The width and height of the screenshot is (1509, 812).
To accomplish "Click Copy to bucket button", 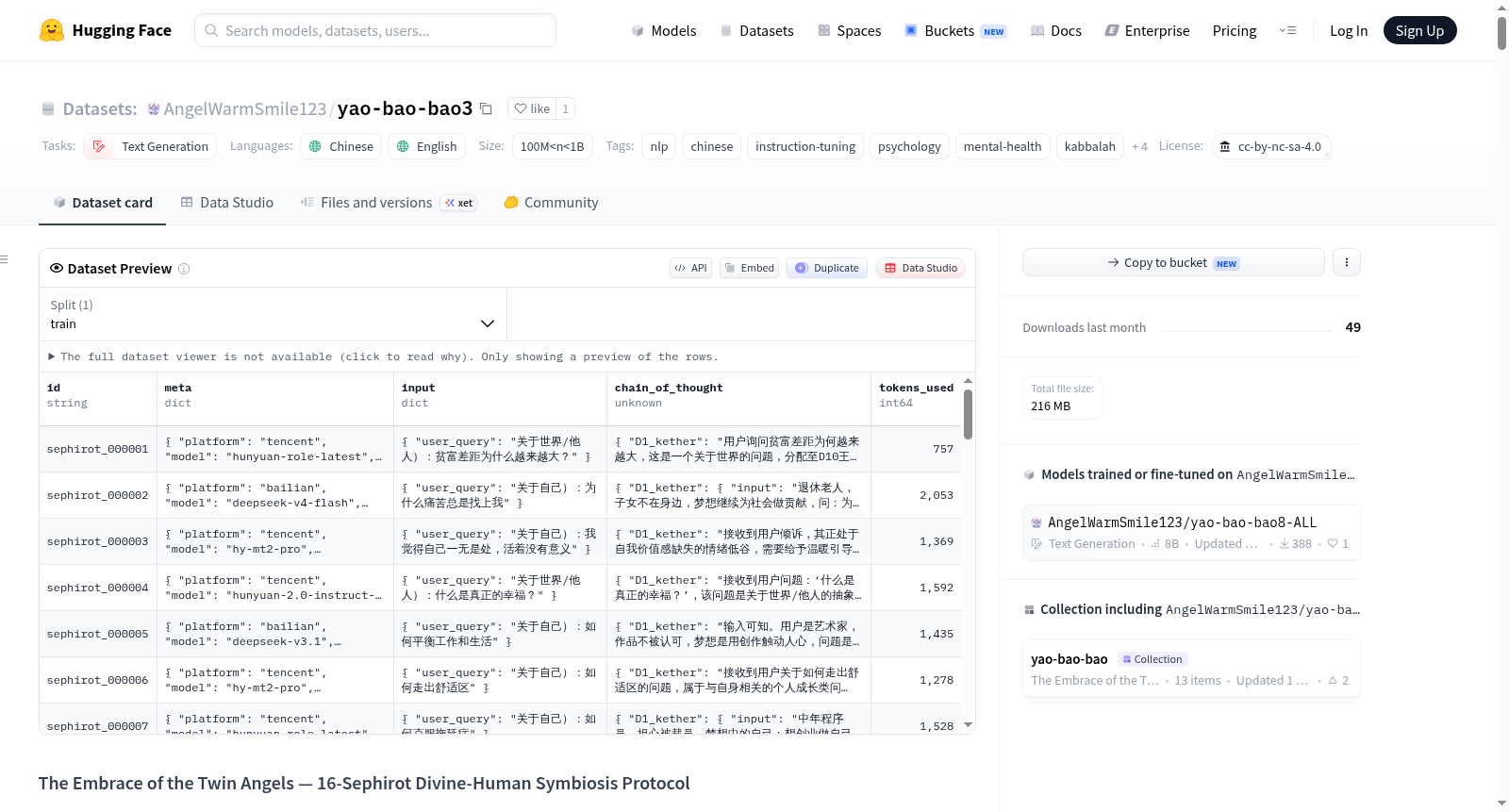I will pos(1173,262).
